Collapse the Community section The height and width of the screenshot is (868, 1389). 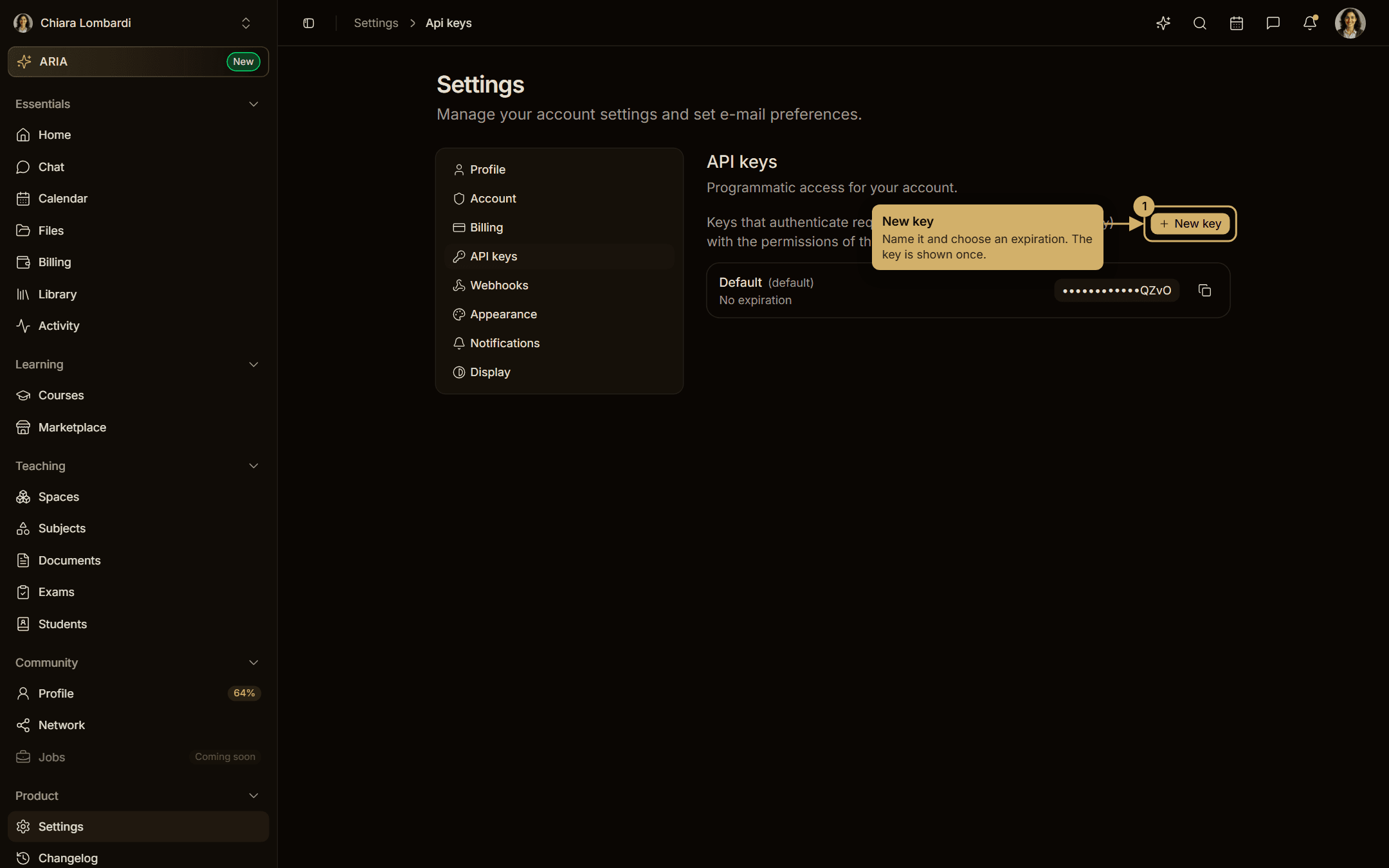click(254, 663)
